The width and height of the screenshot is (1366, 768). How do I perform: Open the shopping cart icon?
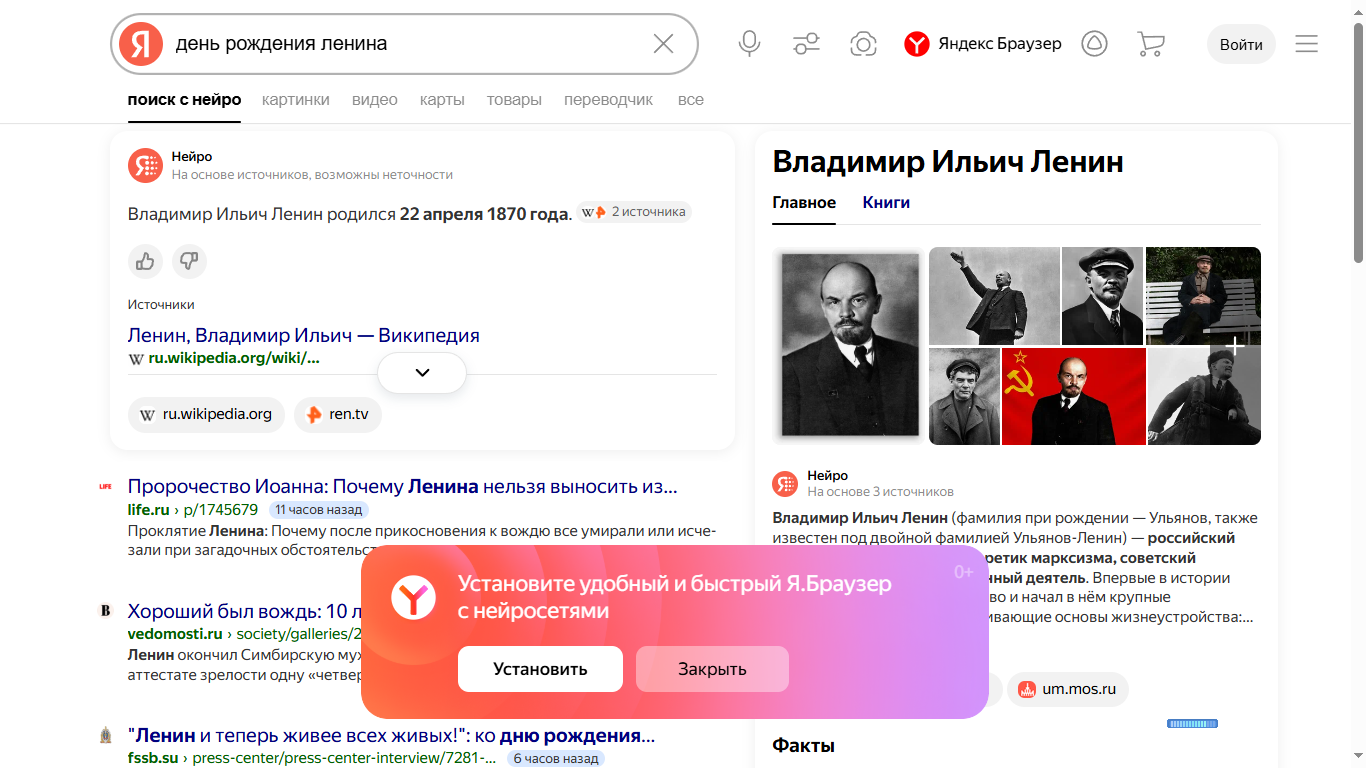1151,44
